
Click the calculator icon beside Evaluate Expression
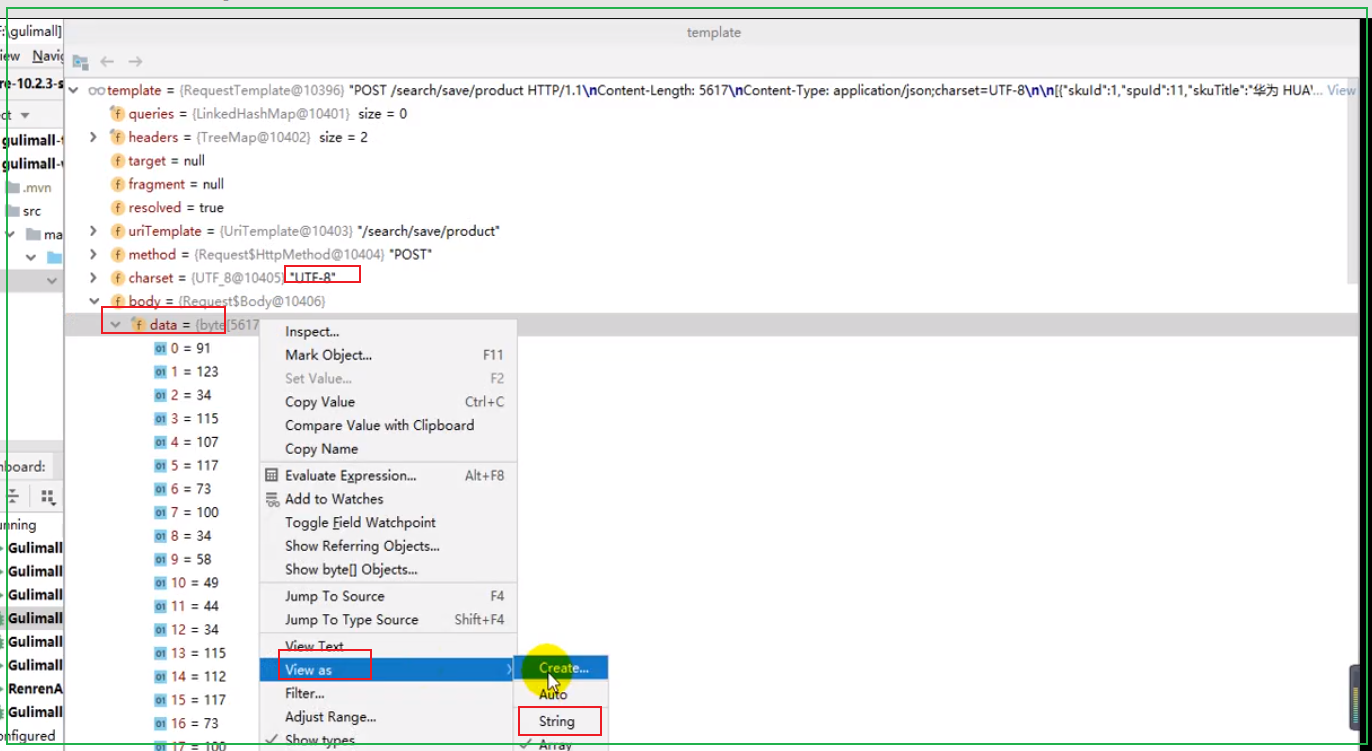tap(272, 476)
